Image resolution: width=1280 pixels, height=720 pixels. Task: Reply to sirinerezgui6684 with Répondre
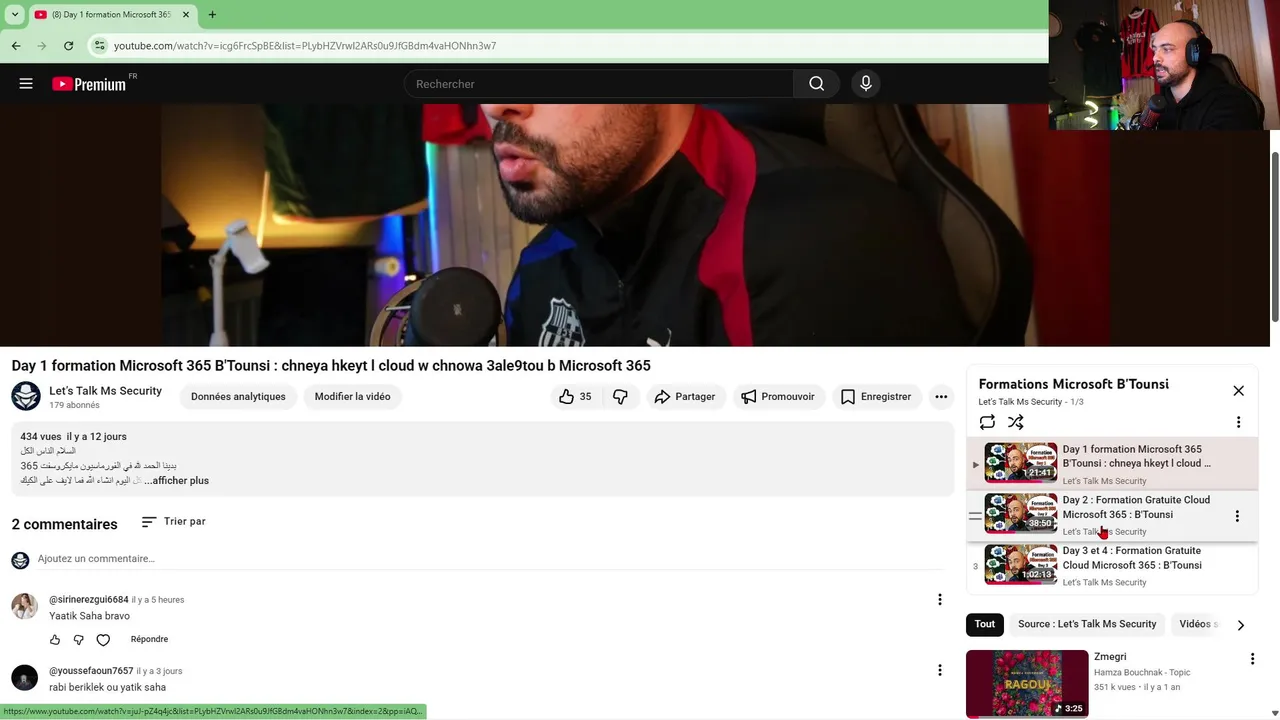pos(149,640)
